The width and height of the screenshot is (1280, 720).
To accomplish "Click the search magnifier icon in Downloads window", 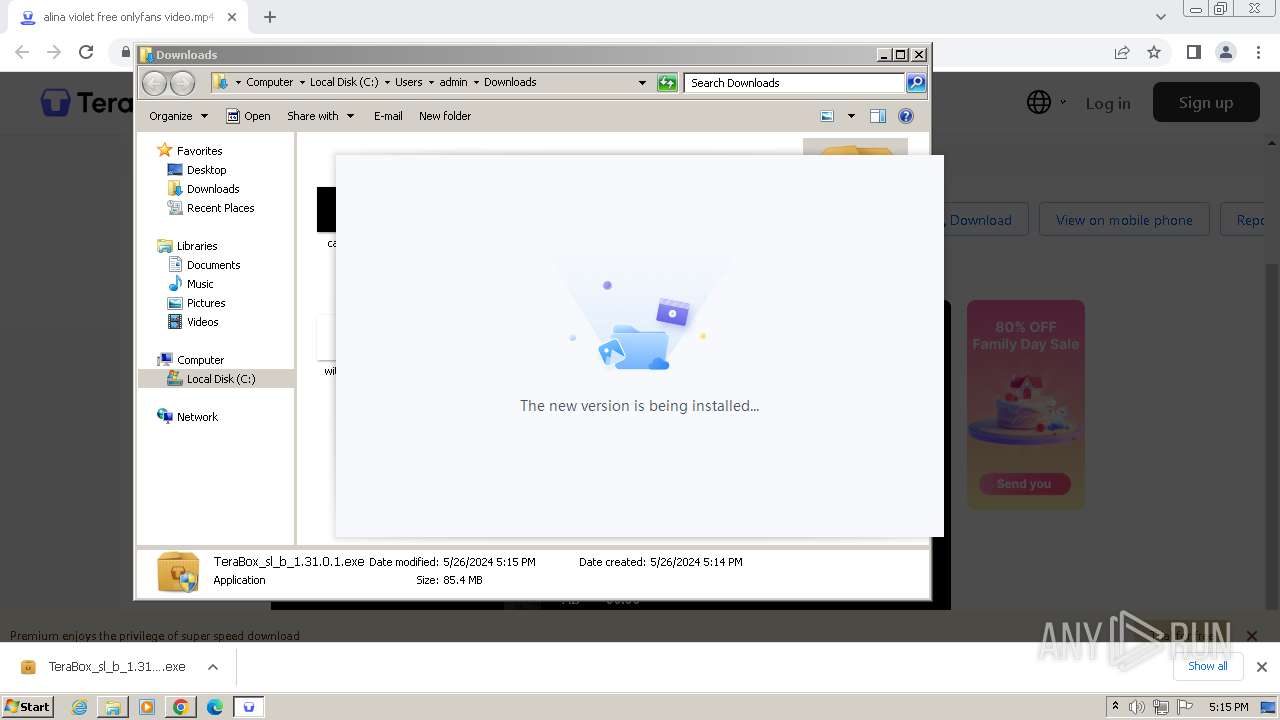I will tap(916, 83).
